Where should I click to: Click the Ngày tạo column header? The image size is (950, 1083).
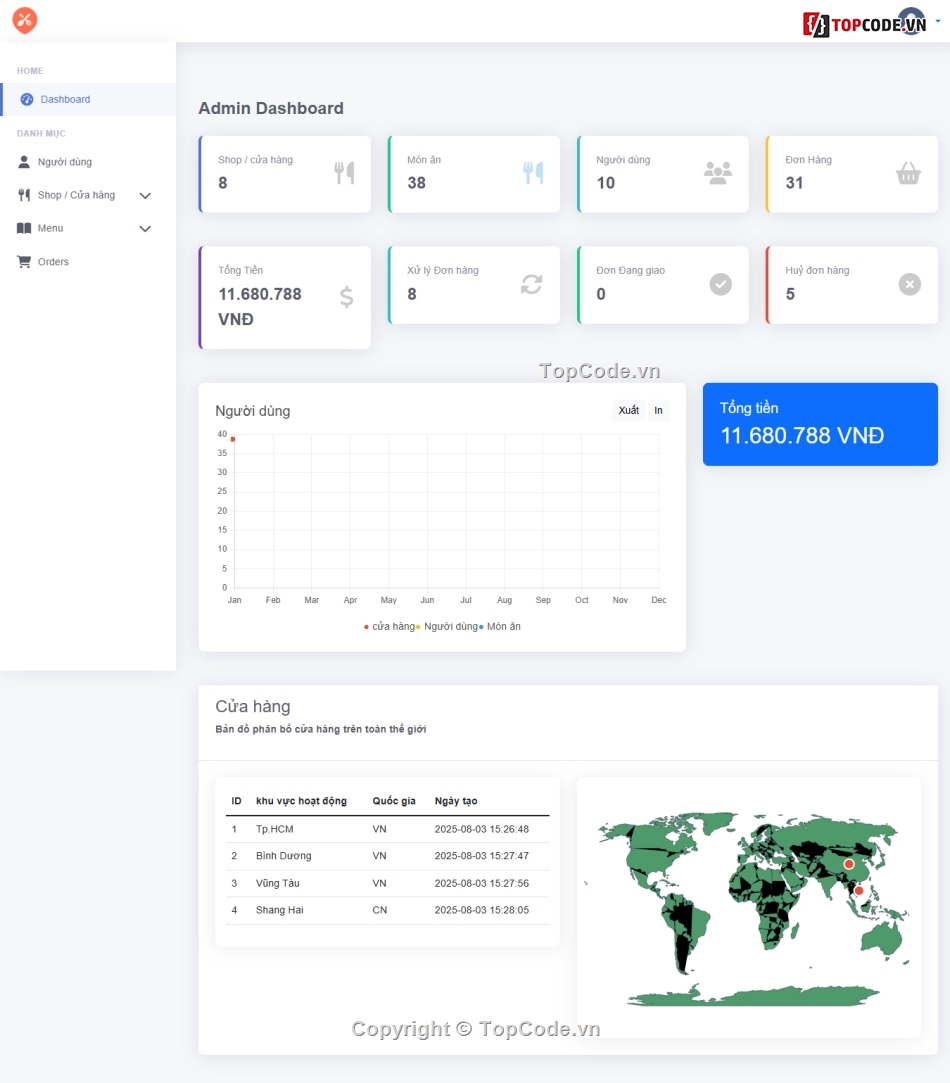pyautogui.click(x=456, y=801)
